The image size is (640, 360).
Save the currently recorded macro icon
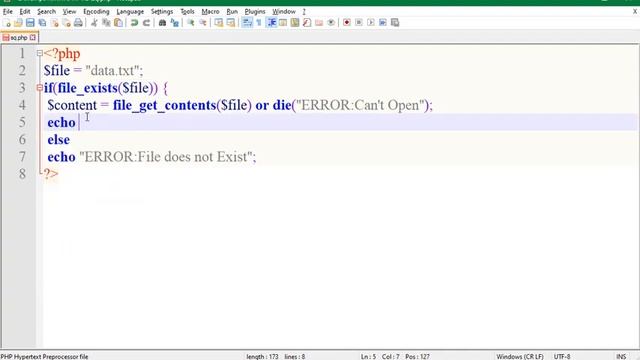(x=395, y=23)
